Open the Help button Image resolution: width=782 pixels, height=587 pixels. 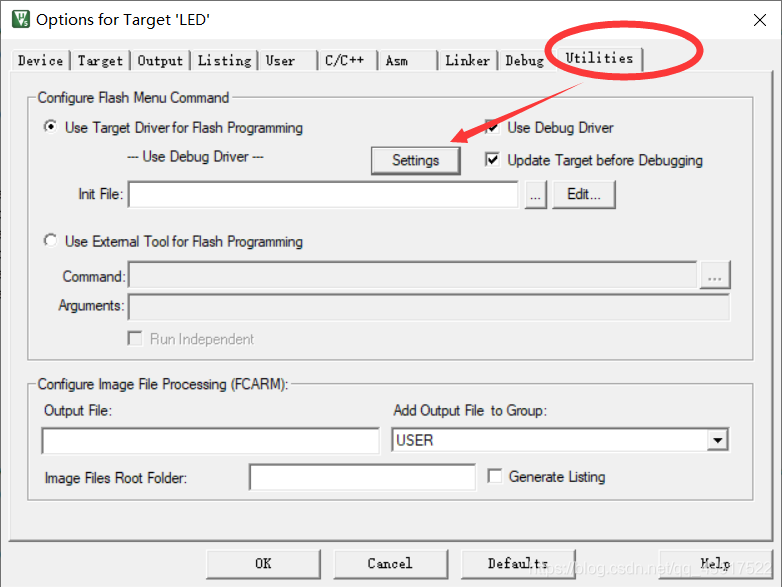point(715,564)
